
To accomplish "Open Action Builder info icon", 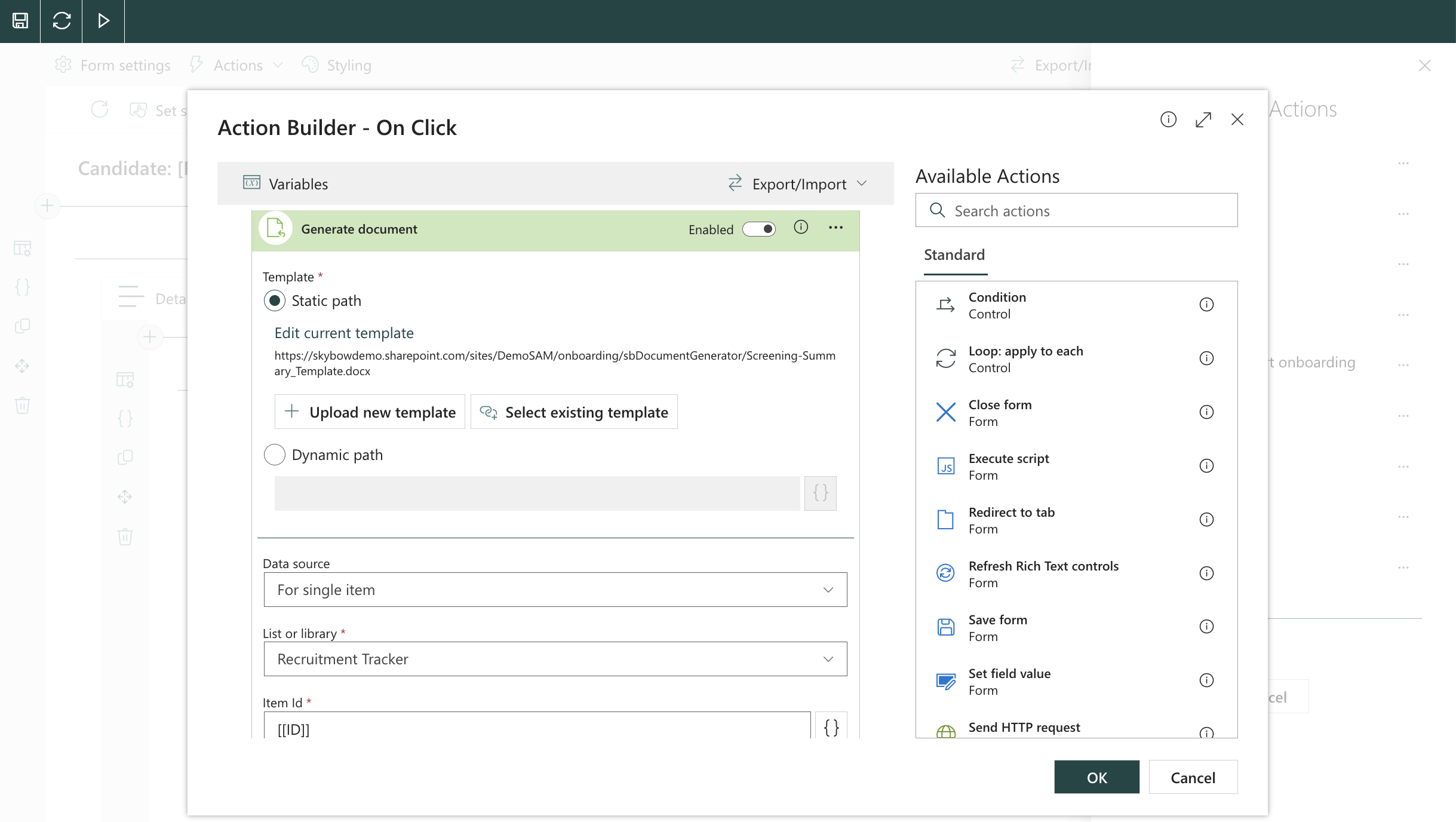I will coord(1168,119).
